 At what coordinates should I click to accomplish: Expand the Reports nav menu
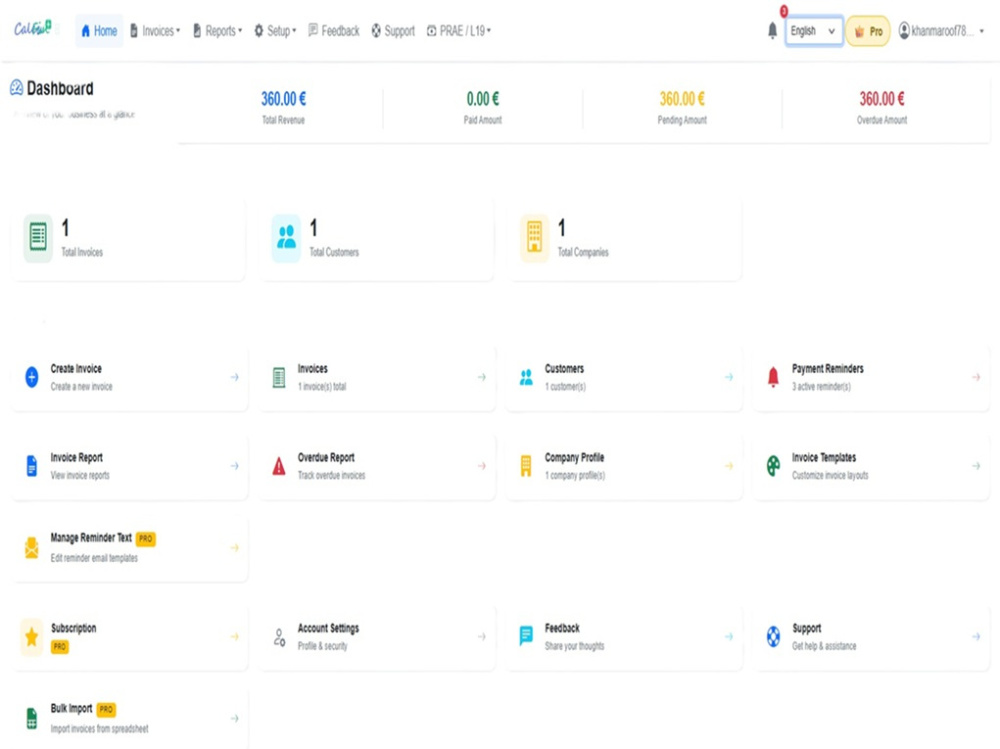click(217, 31)
